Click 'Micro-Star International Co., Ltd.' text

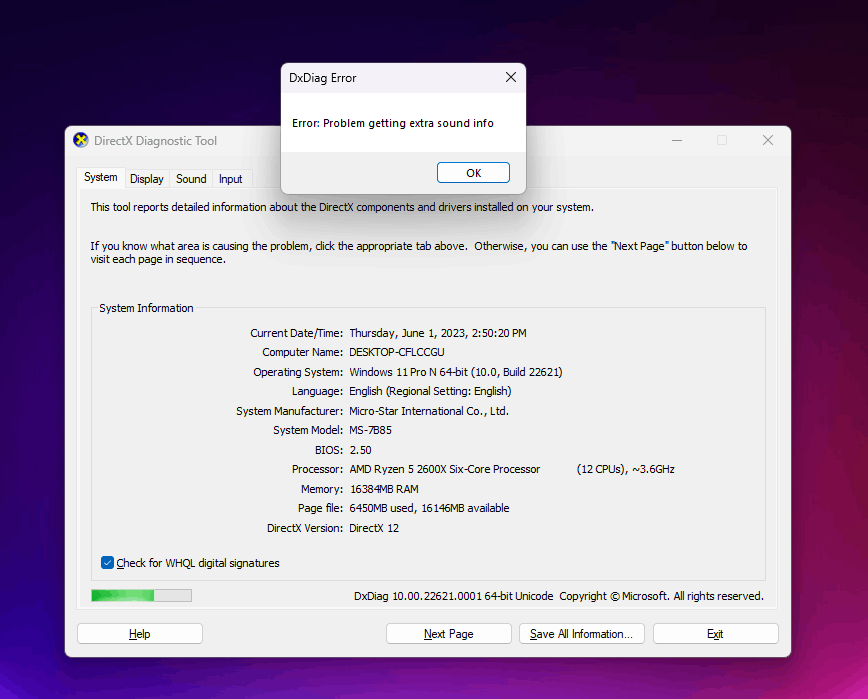[429, 411]
